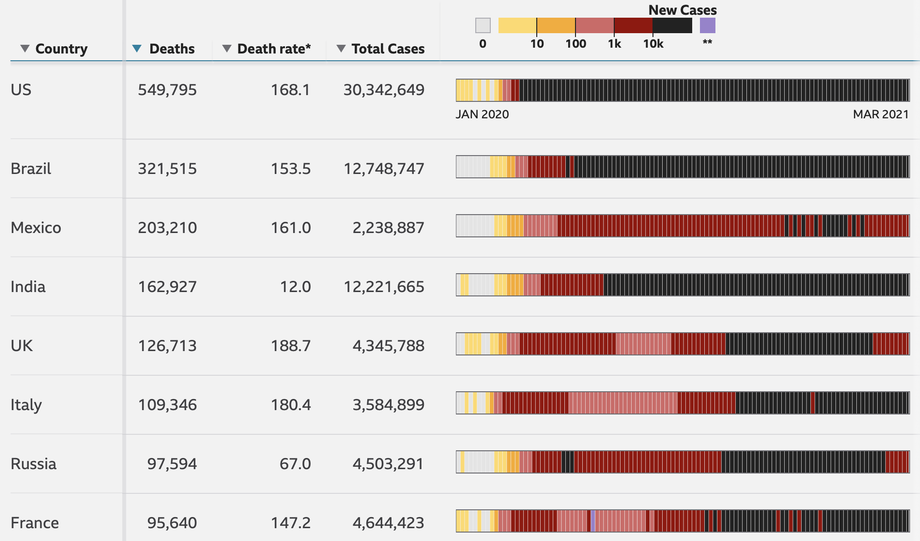Click the JAN 2020 timeline label
Viewport: 920px width, 541px height.
pos(482,114)
